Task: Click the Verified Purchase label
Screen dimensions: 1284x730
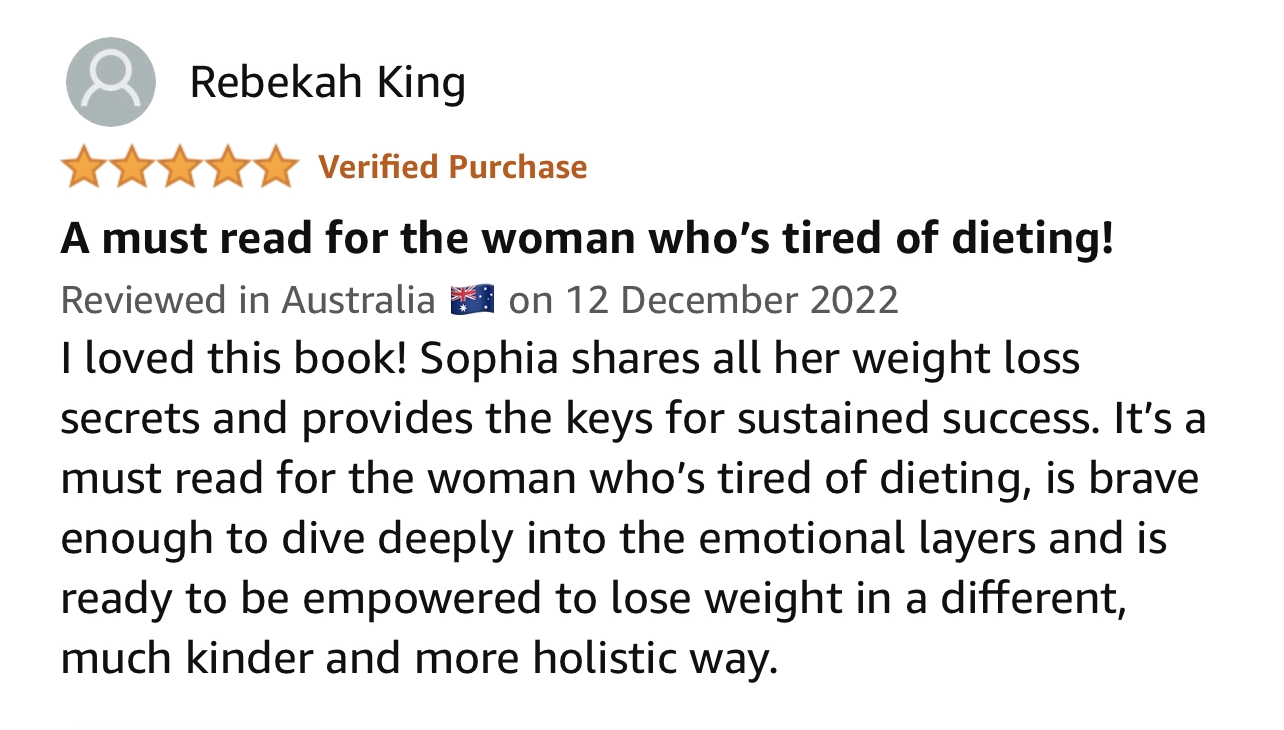Action: click(452, 167)
